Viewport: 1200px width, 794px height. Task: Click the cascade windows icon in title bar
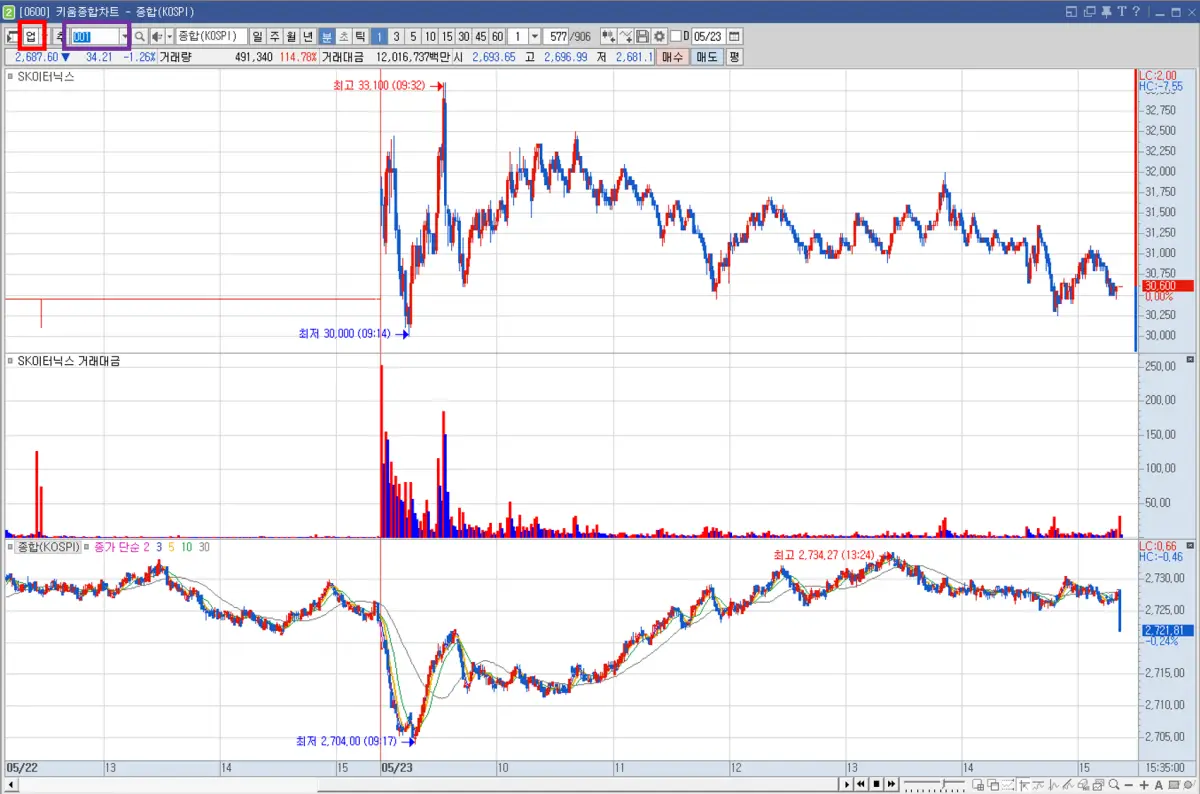(x=1089, y=11)
